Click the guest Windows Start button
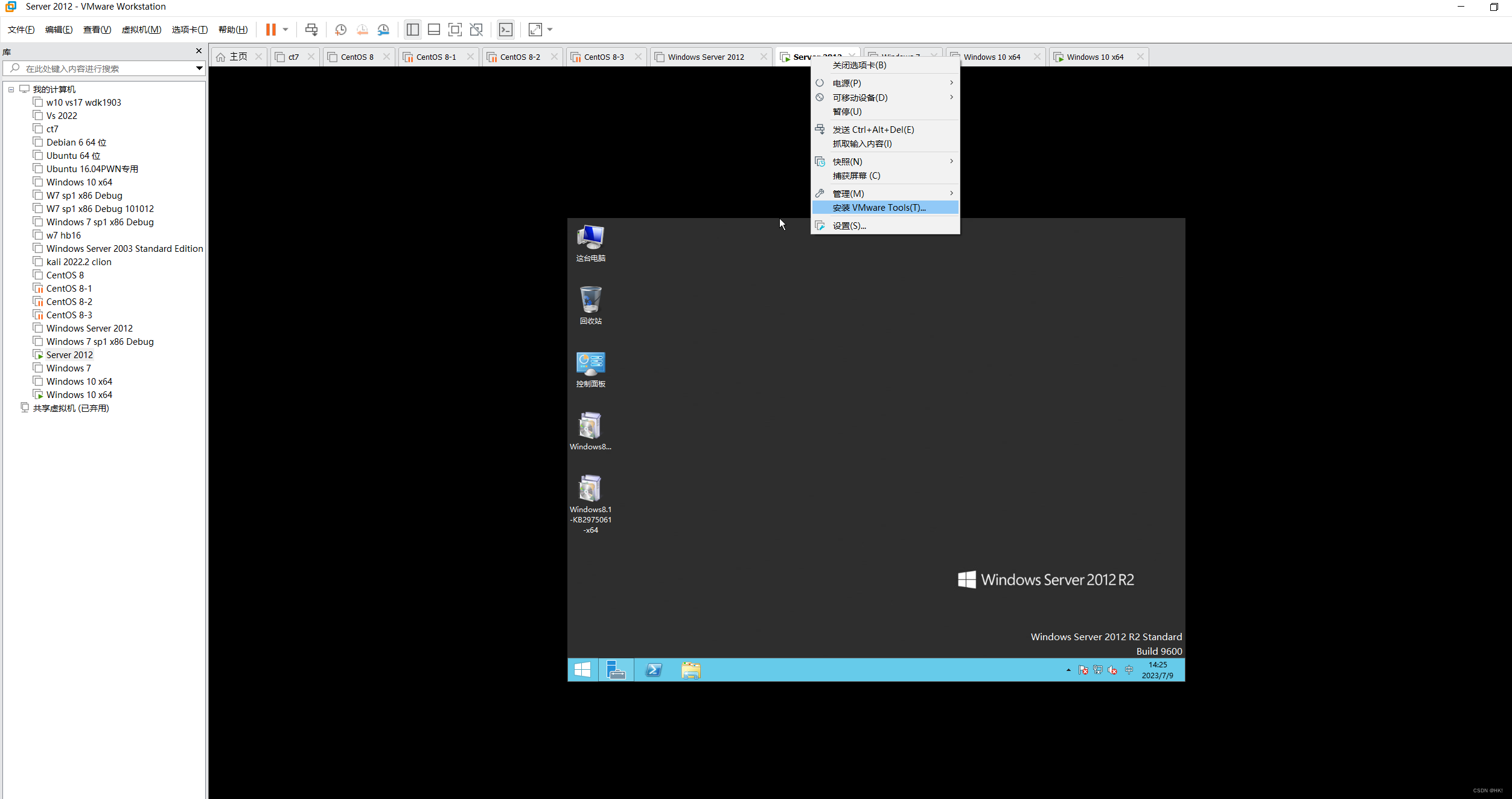 (581, 669)
